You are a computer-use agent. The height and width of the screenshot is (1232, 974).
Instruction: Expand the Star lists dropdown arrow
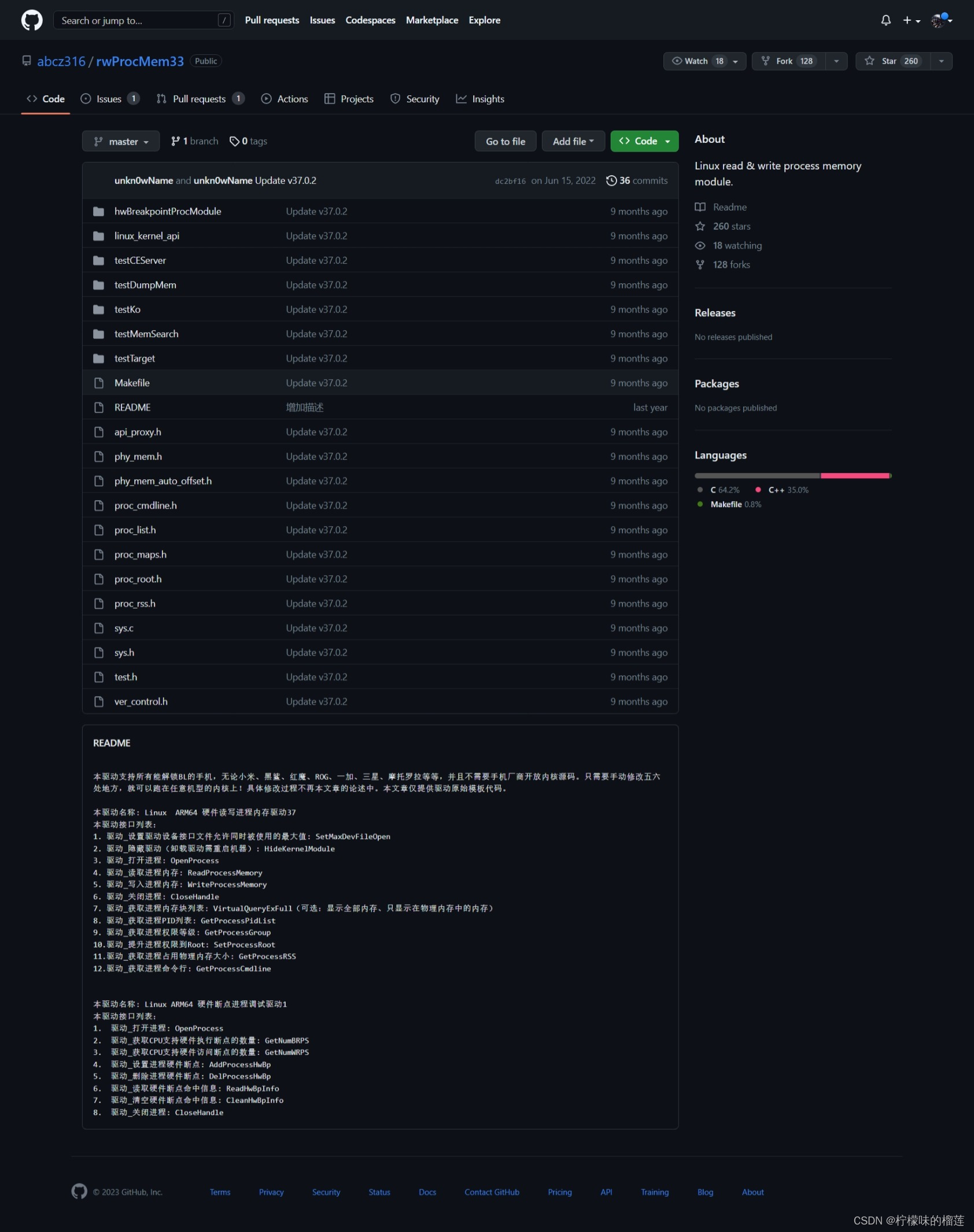pyautogui.click(x=941, y=61)
